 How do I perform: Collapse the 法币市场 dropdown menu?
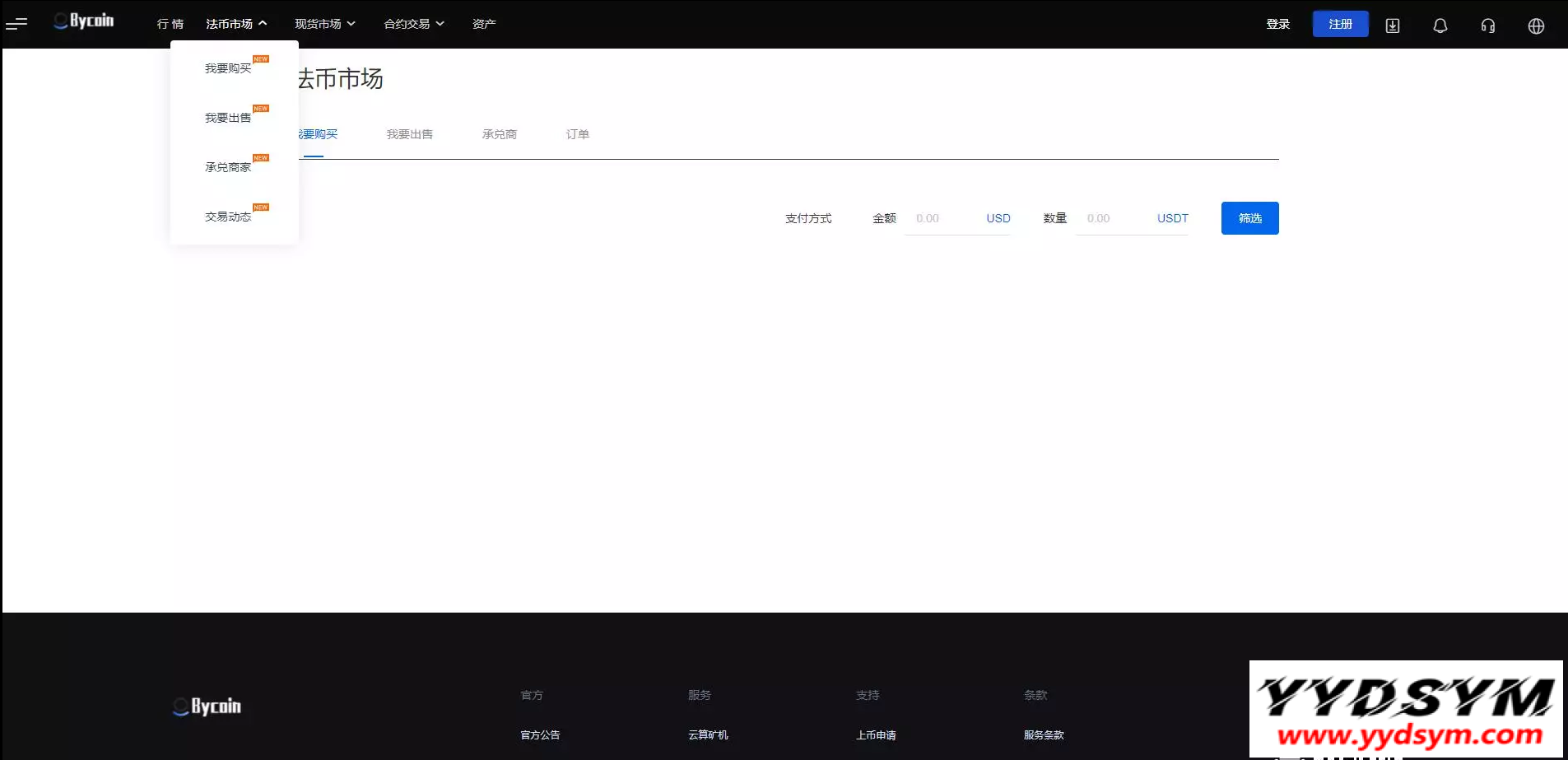coord(236,24)
